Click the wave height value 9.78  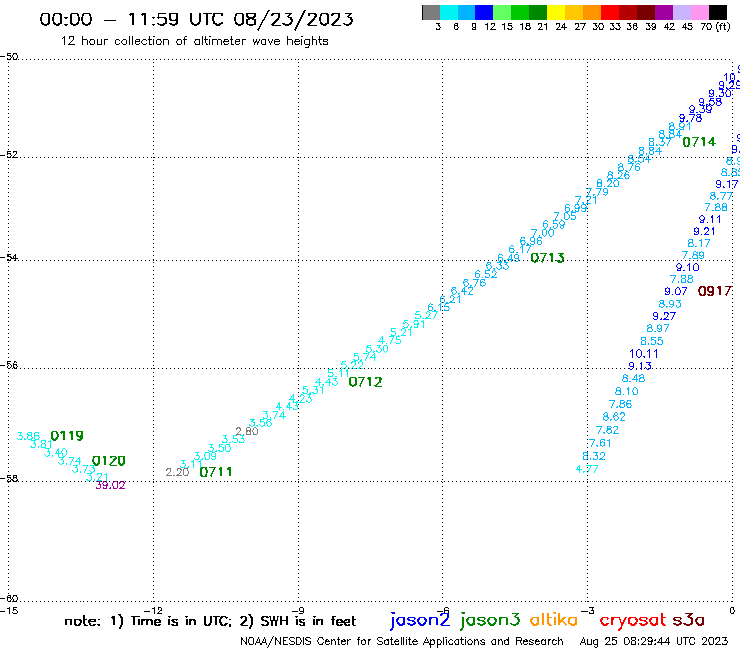pos(690,118)
